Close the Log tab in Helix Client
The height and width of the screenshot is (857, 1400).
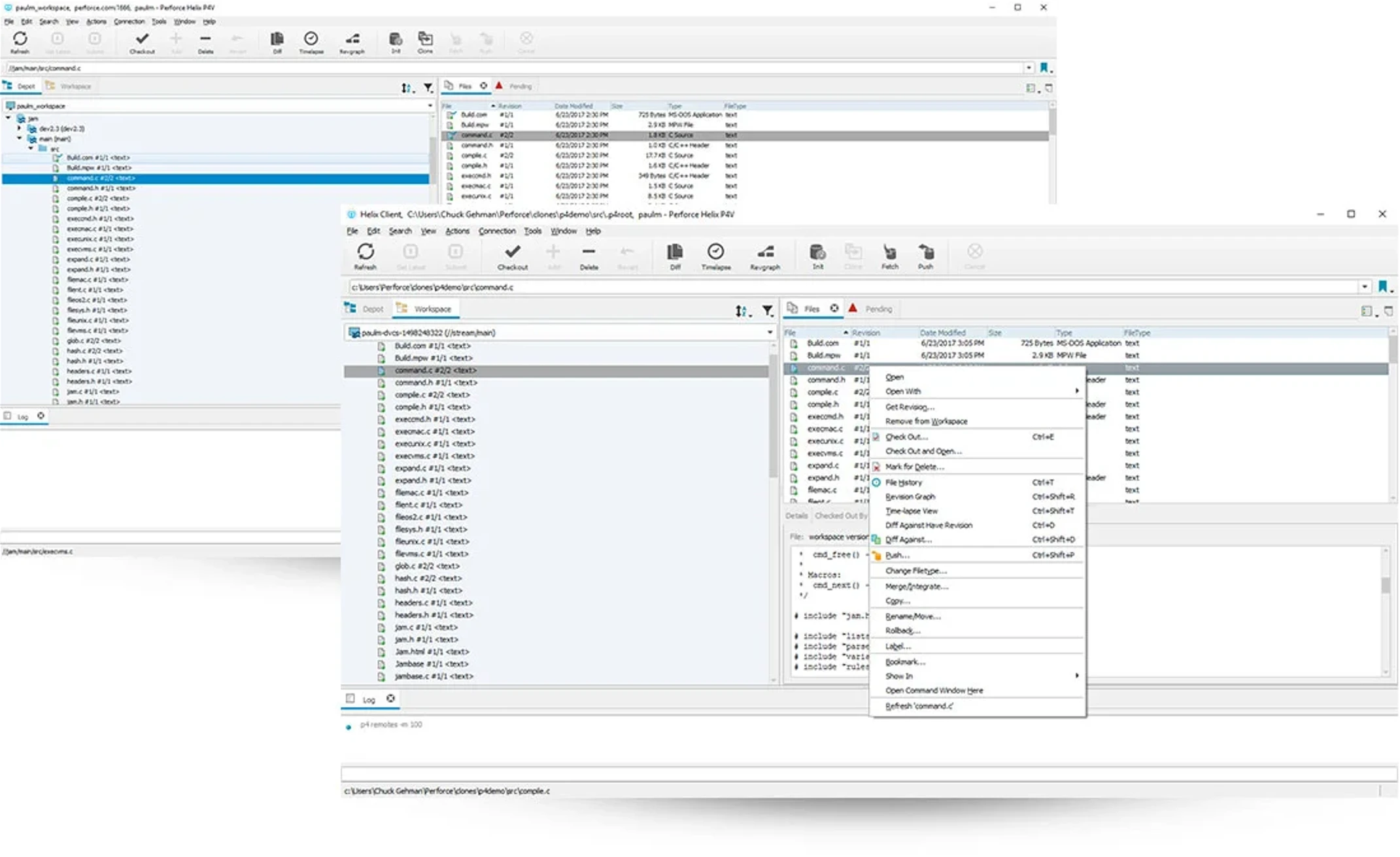(390, 699)
